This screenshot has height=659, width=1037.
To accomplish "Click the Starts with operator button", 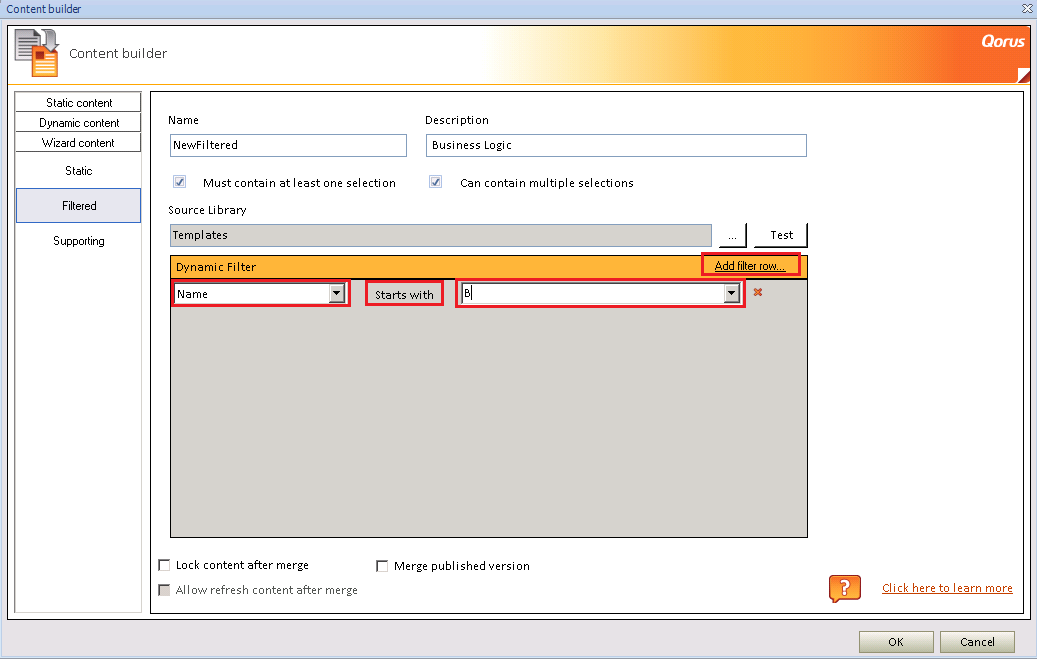I will coord(404,294).
